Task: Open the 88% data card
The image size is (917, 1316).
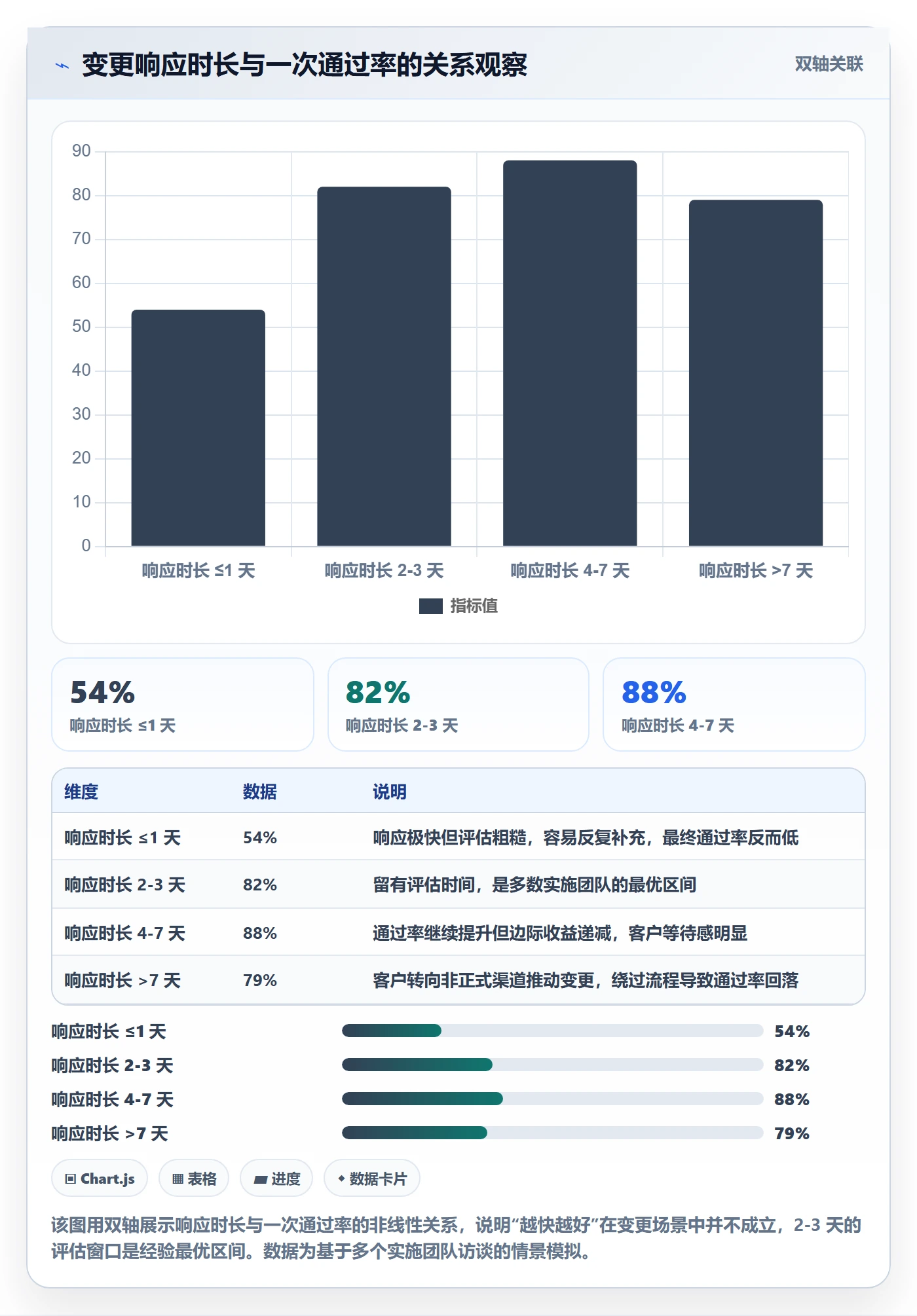Action: [734, 704]
